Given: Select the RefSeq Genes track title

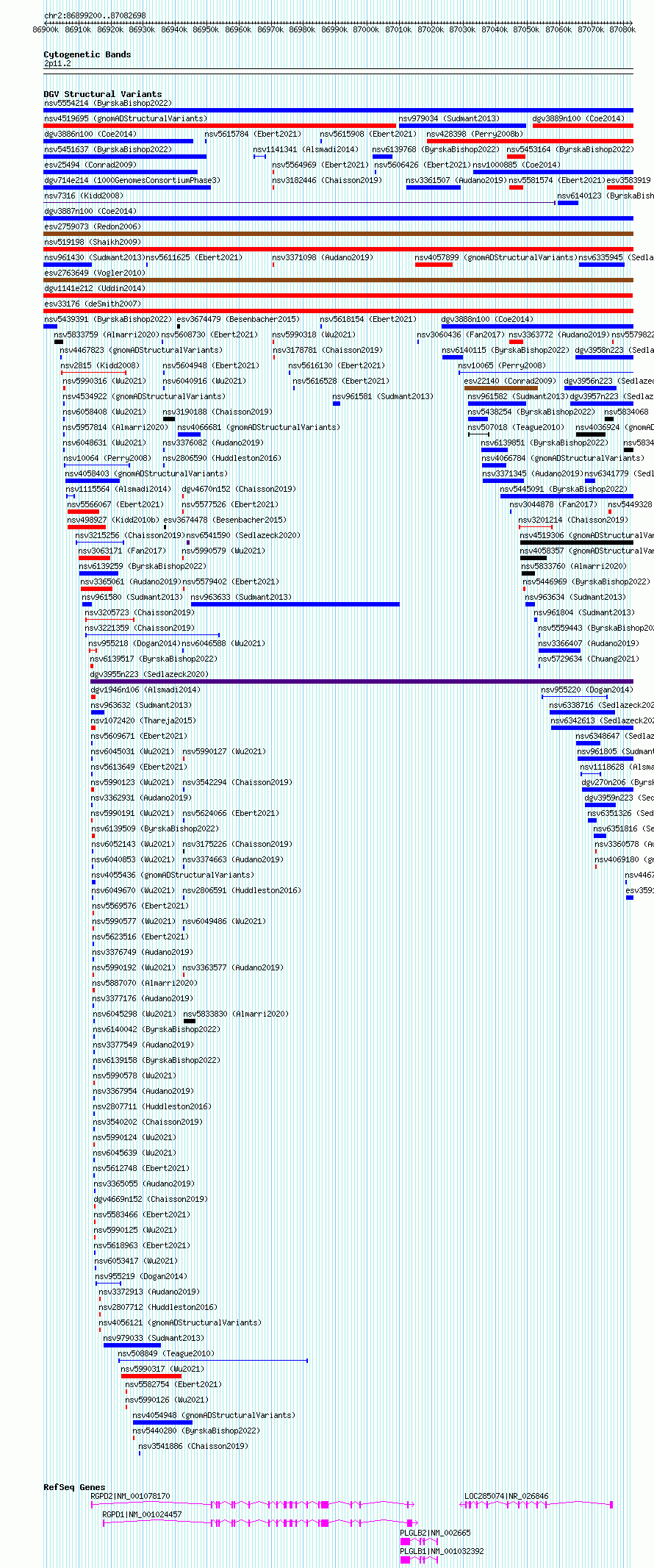Looking at the screenshot, I should (74, 1487).
